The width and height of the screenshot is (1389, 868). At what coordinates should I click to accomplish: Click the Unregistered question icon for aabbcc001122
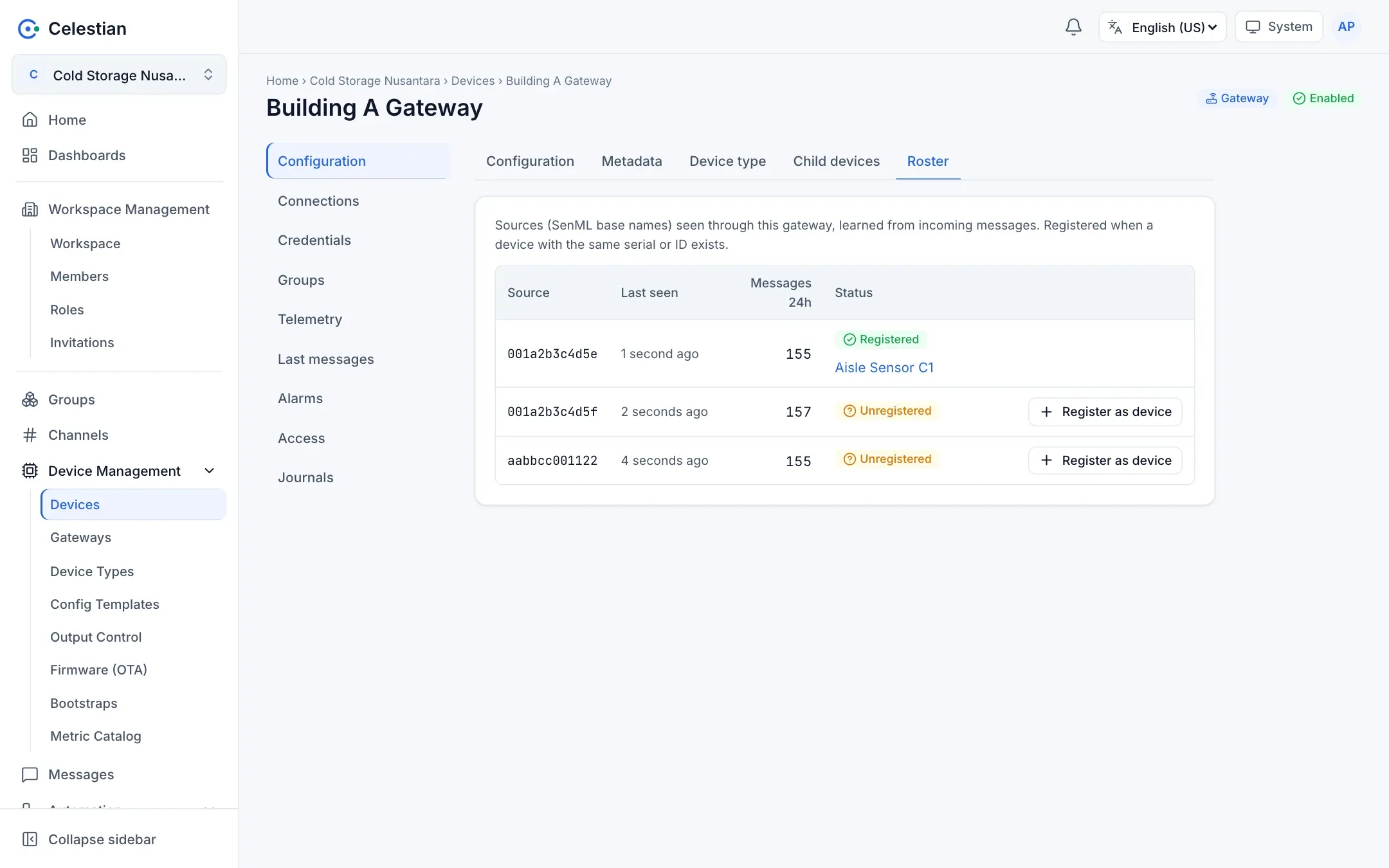pos(849,459)
